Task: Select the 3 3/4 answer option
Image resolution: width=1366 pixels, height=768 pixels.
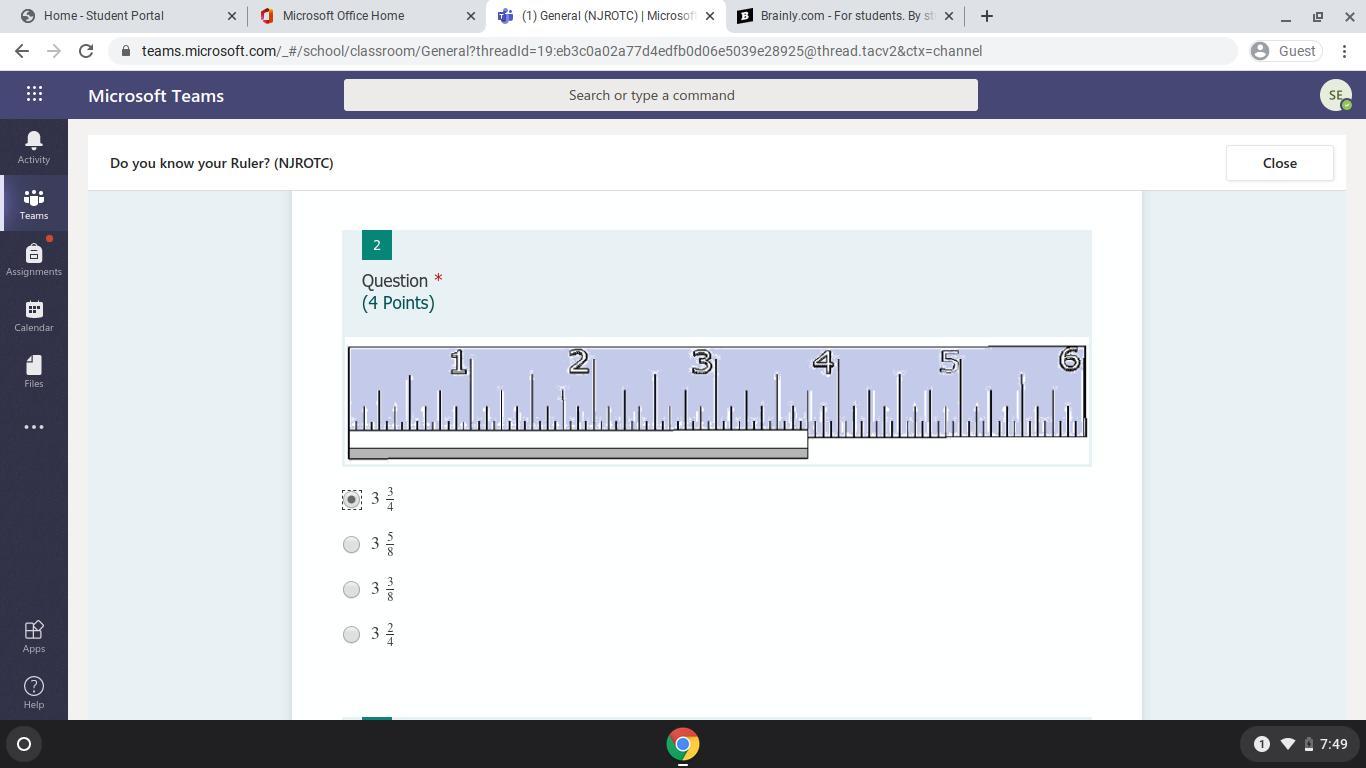Action: pyautogui.click(x=351, y=499)
